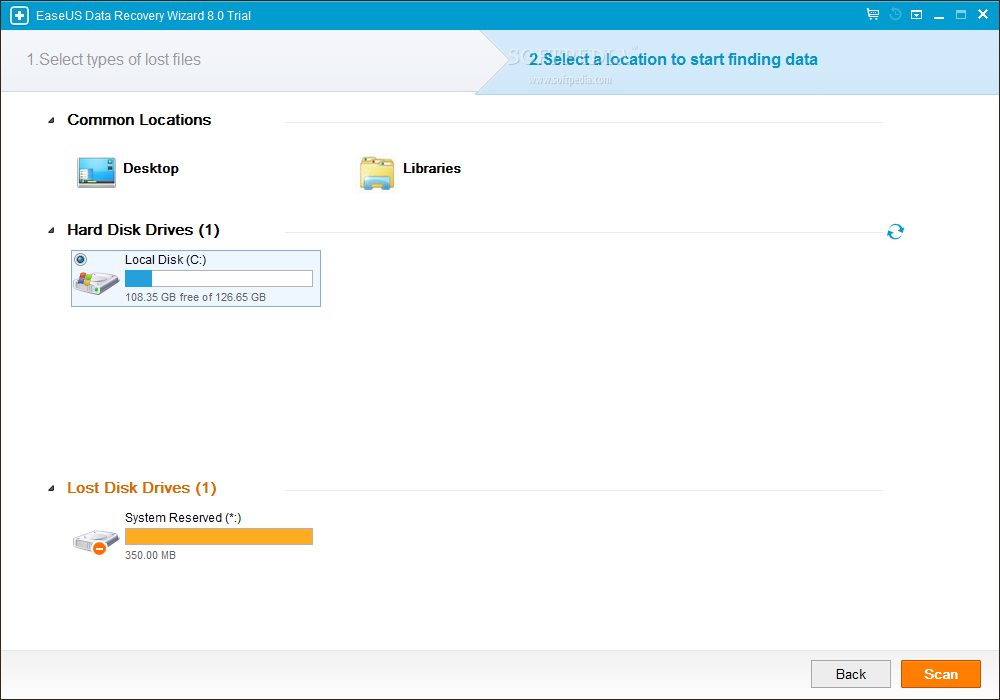Choose the Libraries location label
The height and width of the screenshot is (700, 1000).
(432, 168)
